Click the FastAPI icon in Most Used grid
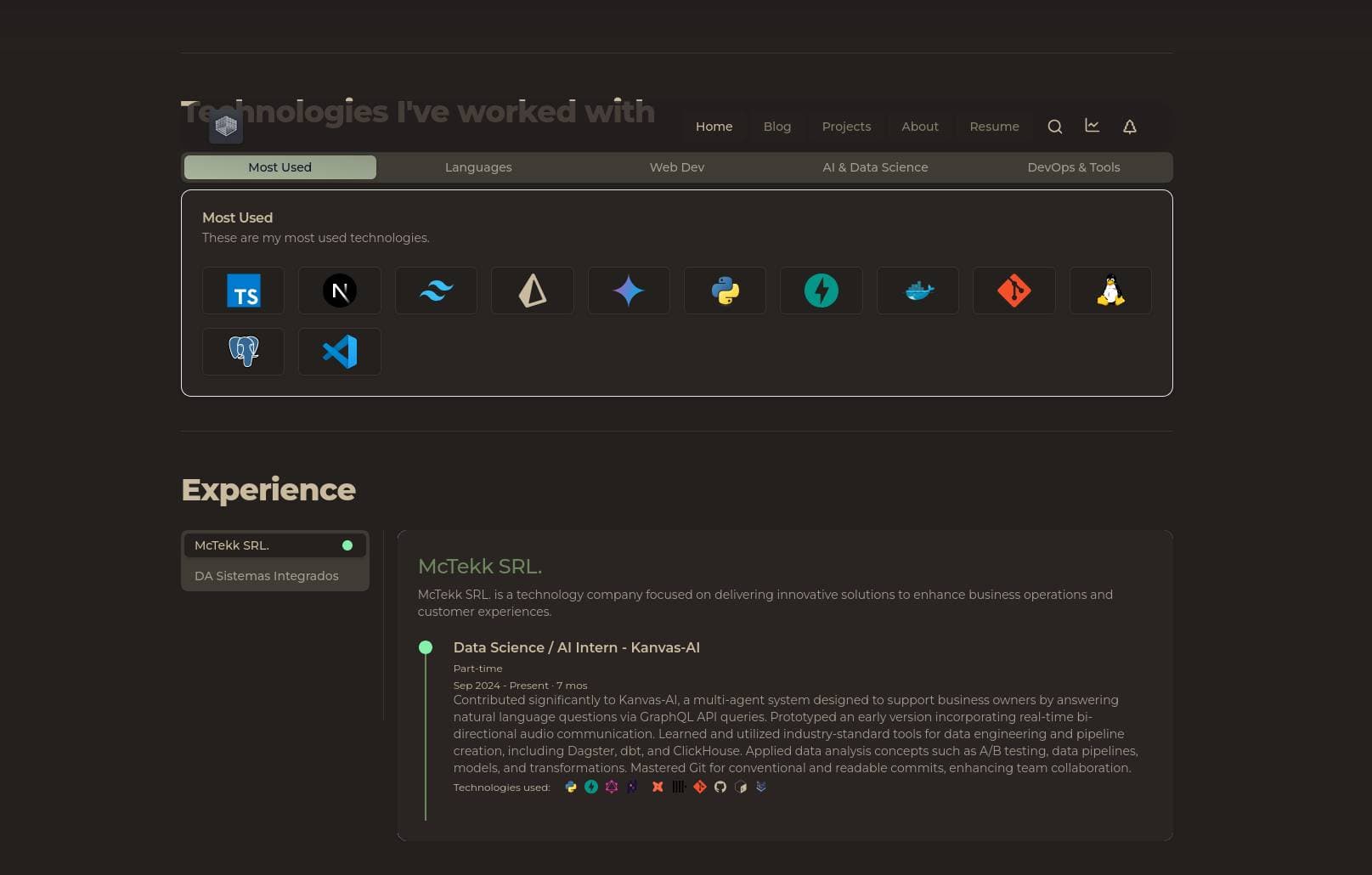 point(822,291)
